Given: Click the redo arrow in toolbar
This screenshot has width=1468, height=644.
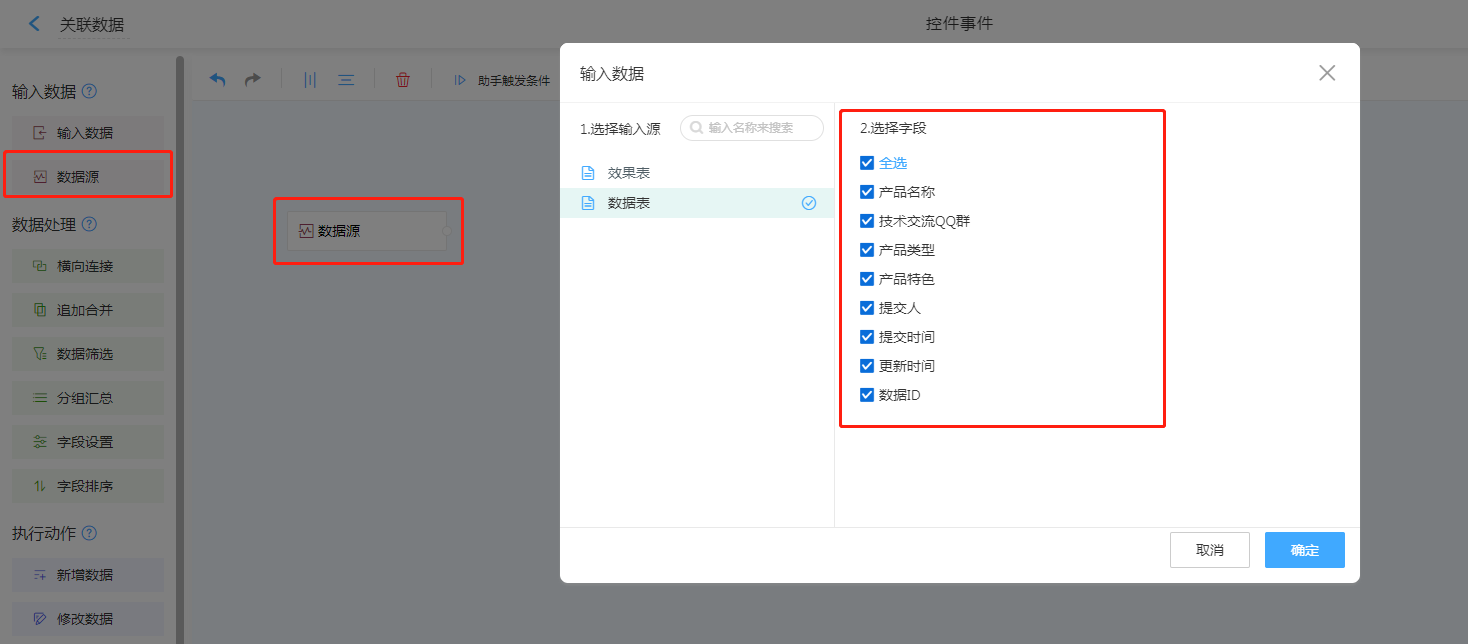Looking at the screenshot, I should tap(253, 80).
